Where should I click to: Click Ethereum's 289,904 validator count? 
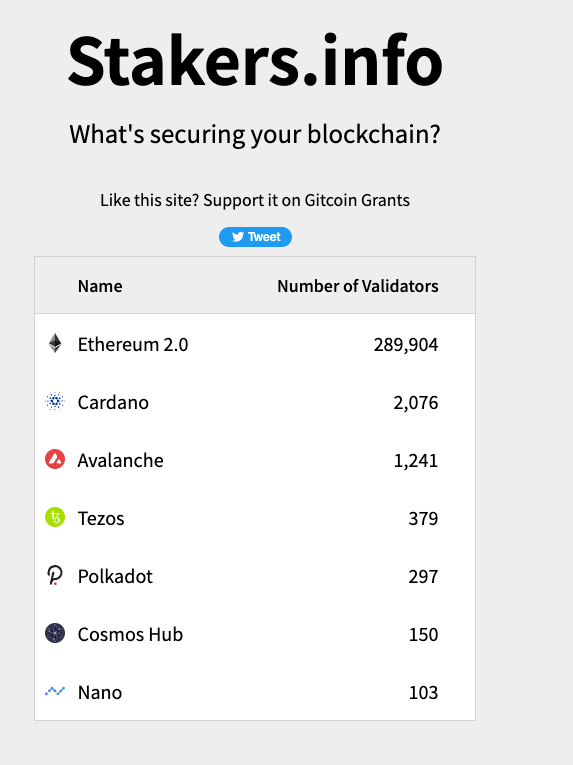406,345
